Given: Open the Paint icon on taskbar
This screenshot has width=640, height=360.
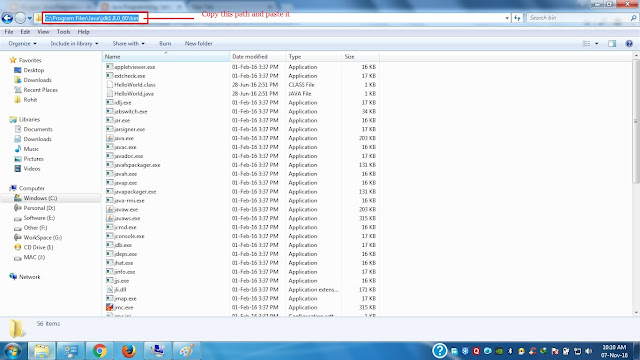Looking at the screenshot, I should 187,351.
